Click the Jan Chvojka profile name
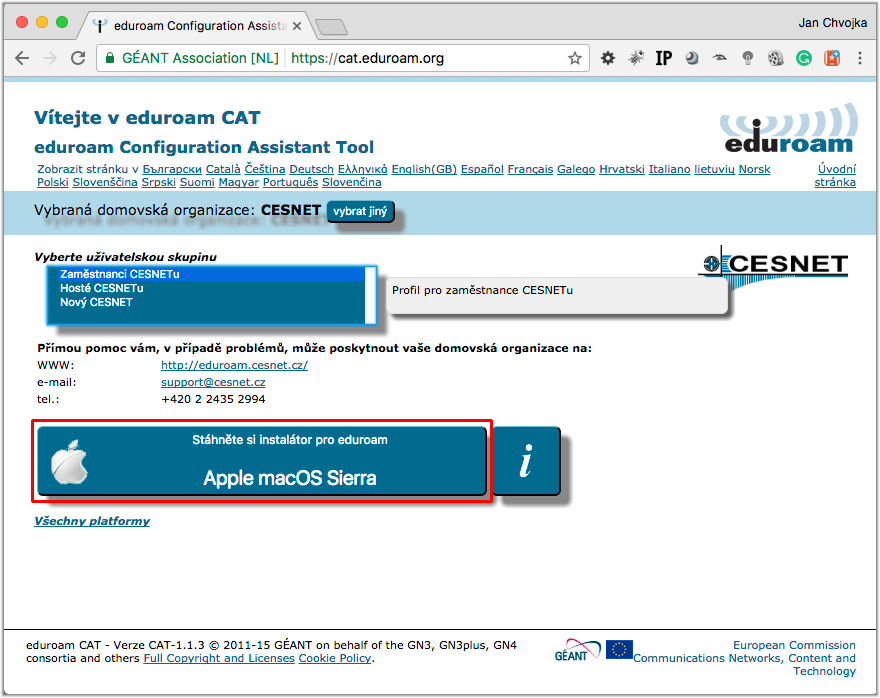 click(x=832, y=22)
